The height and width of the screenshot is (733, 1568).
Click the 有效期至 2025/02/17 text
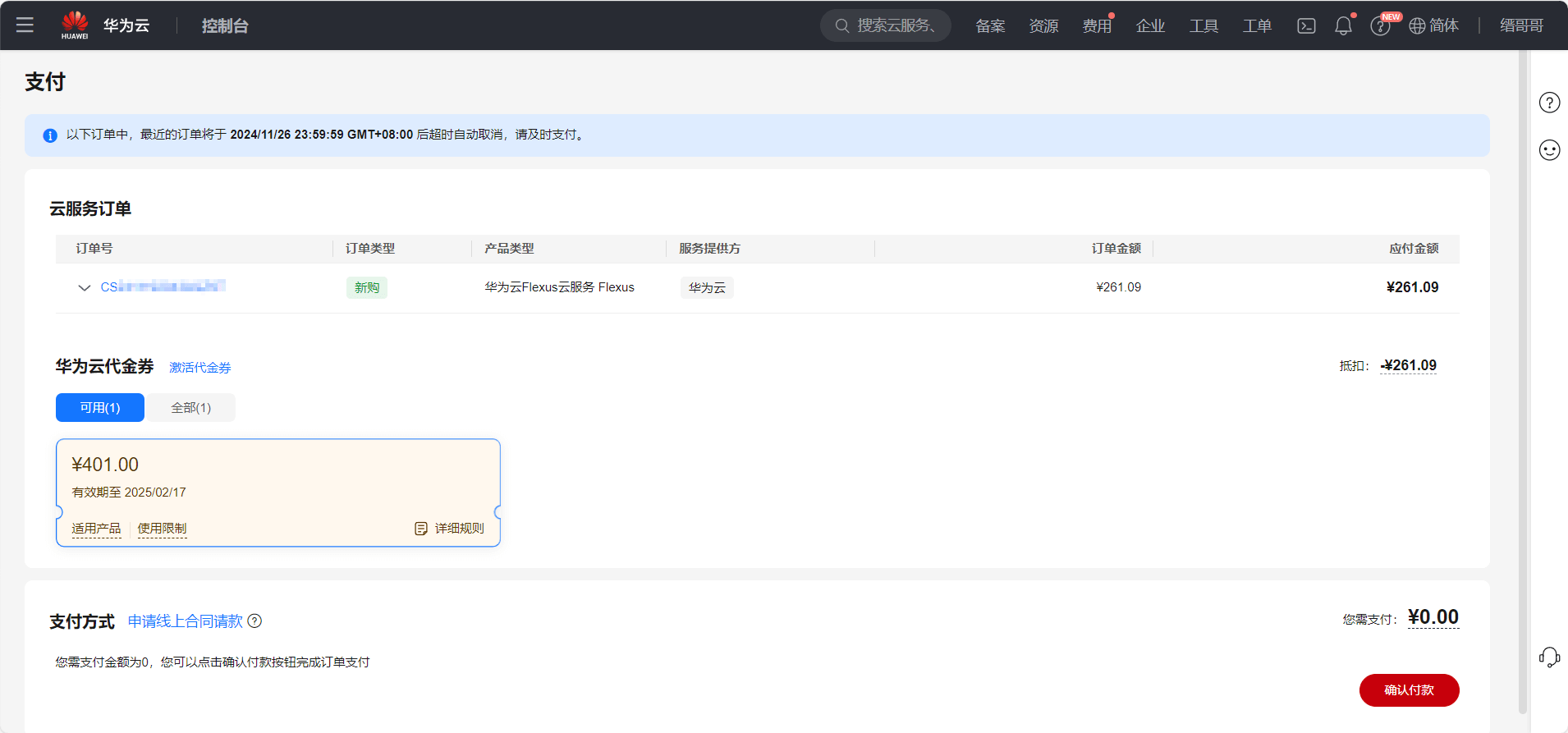[129, 492]
